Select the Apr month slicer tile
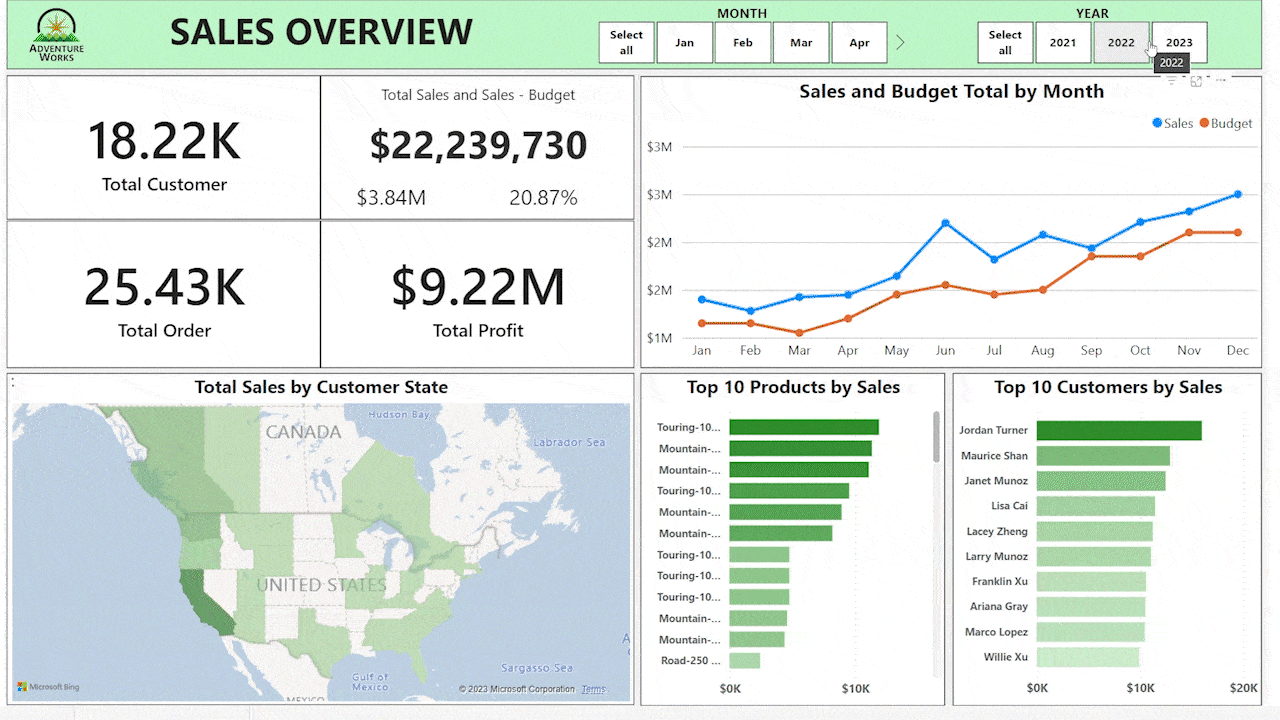 [x=859, y=43]
